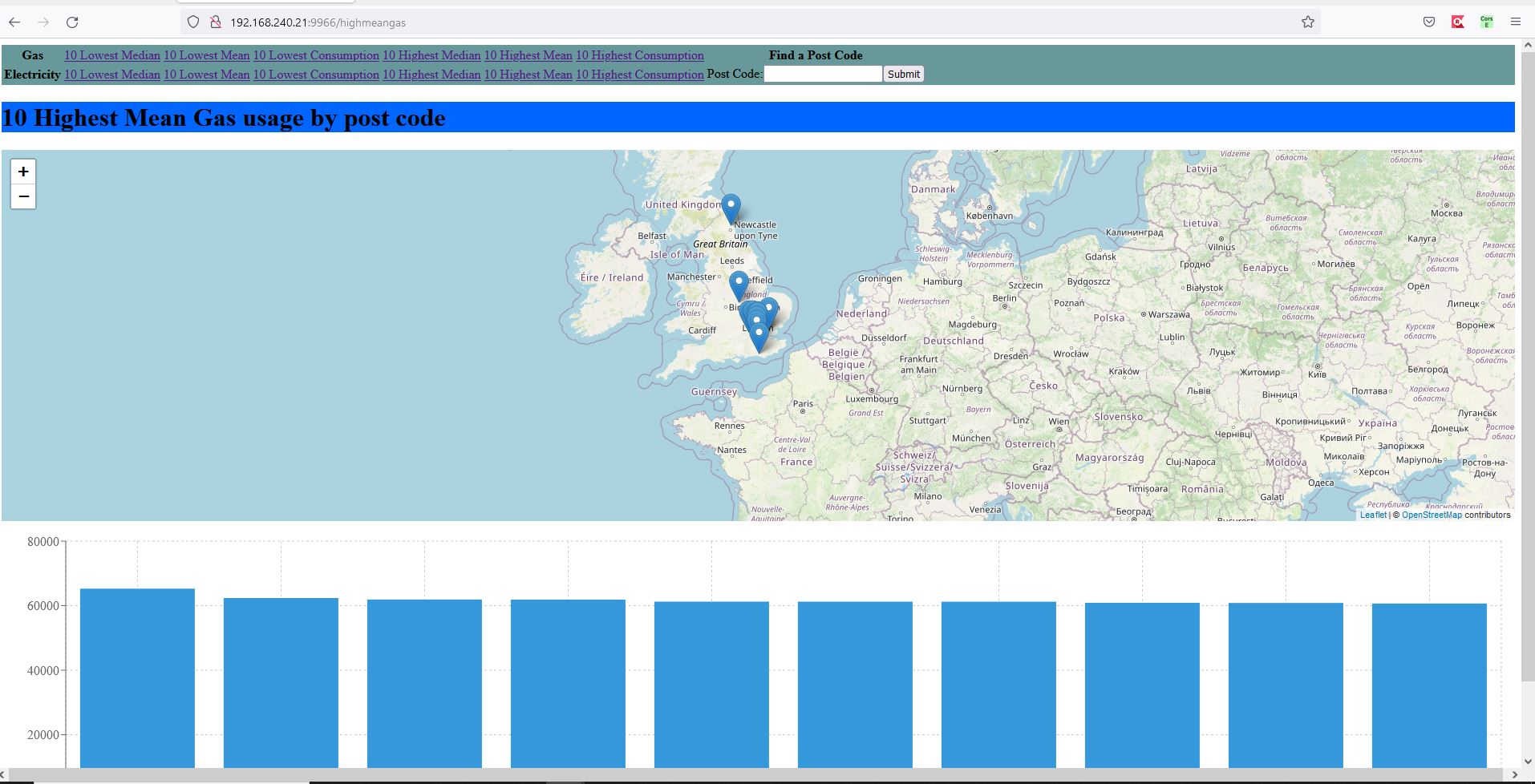
Task: Open Gas 10 Lowest Consumption link
Action: click(316, 55)
